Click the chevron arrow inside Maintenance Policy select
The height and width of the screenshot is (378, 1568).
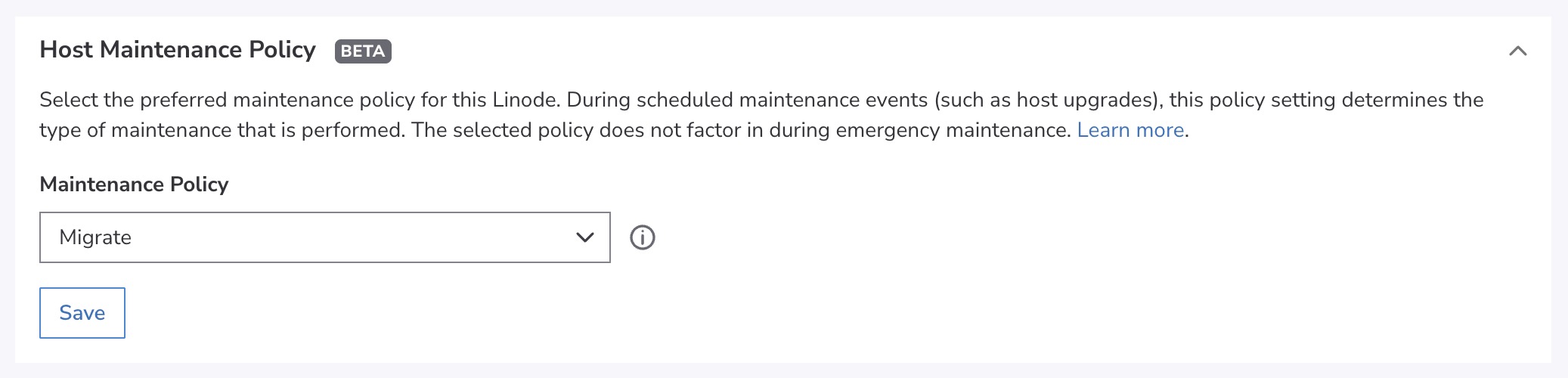(x=584, y=237)
